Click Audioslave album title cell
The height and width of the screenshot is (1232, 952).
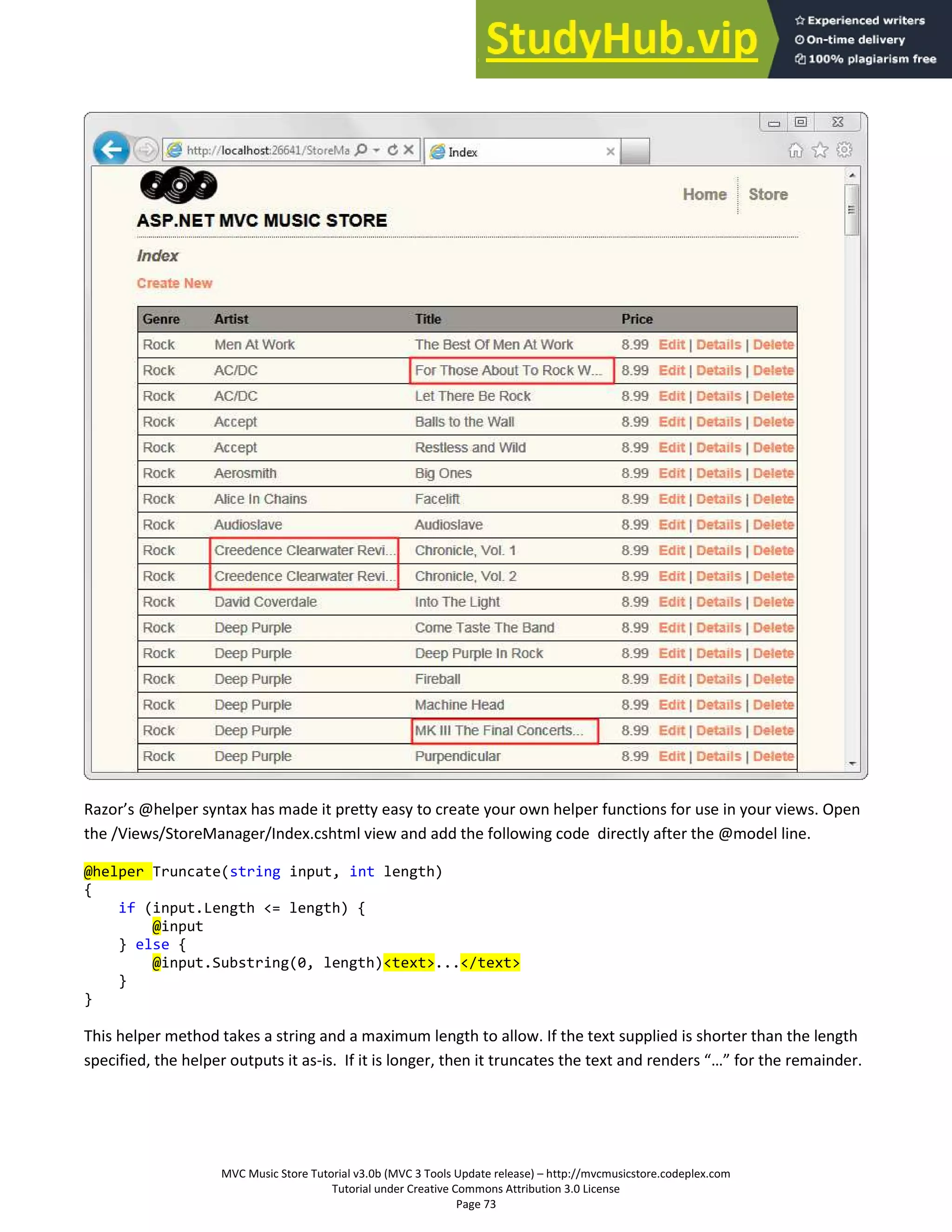click(x=449, y=524)
